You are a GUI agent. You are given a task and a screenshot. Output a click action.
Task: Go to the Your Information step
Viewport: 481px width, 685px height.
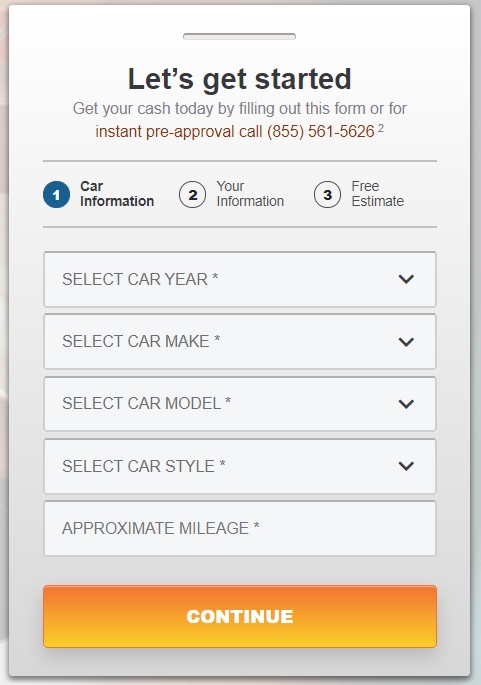tap(250, 194)
